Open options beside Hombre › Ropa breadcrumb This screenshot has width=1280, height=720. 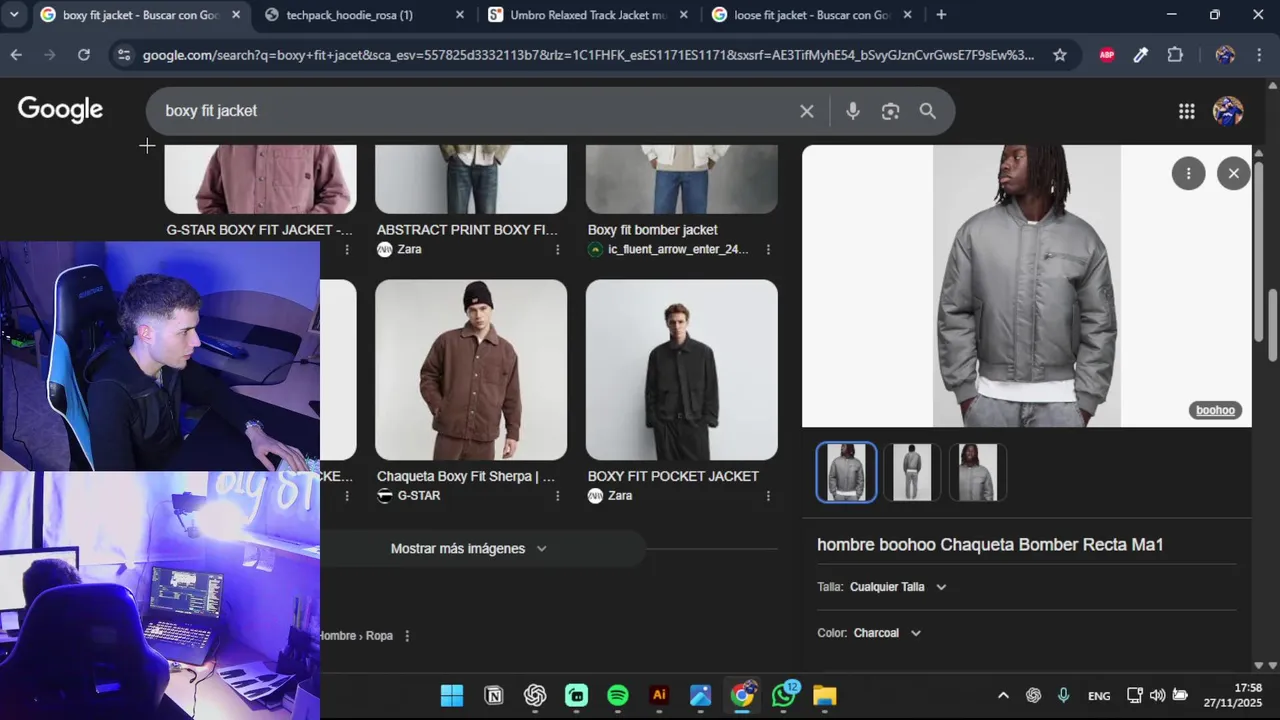[x=407, y=636]
